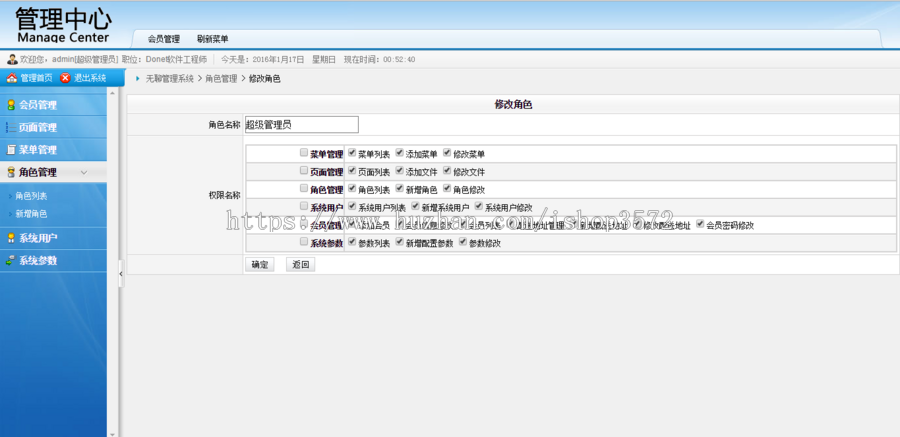Collapse the 角色管理 section chevron
This screenshot has height=437, width=900.
point(84,172)
